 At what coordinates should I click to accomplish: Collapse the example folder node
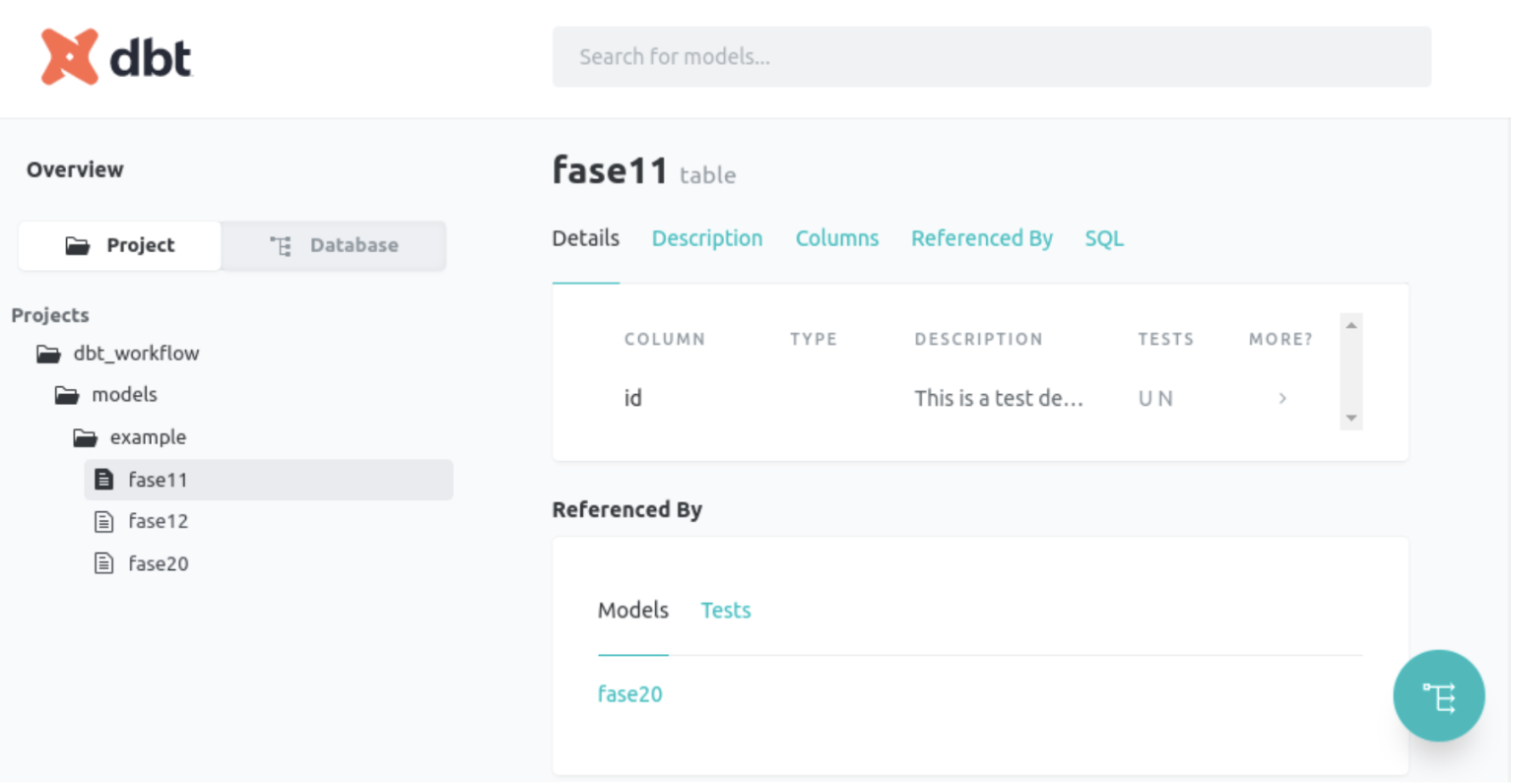(x=130, y=437)
